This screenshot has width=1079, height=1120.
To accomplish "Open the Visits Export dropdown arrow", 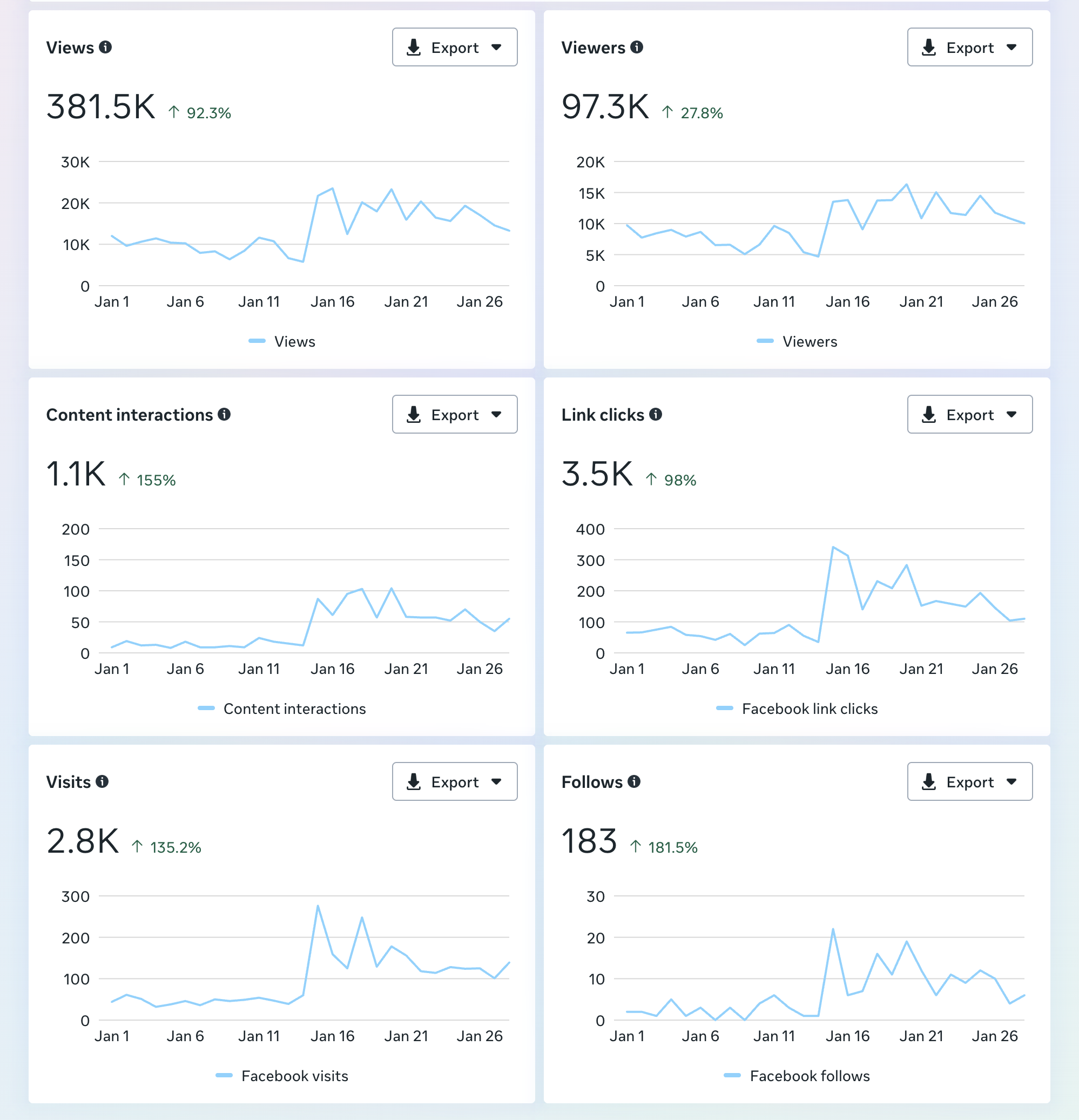I will (x=496, y=782).
